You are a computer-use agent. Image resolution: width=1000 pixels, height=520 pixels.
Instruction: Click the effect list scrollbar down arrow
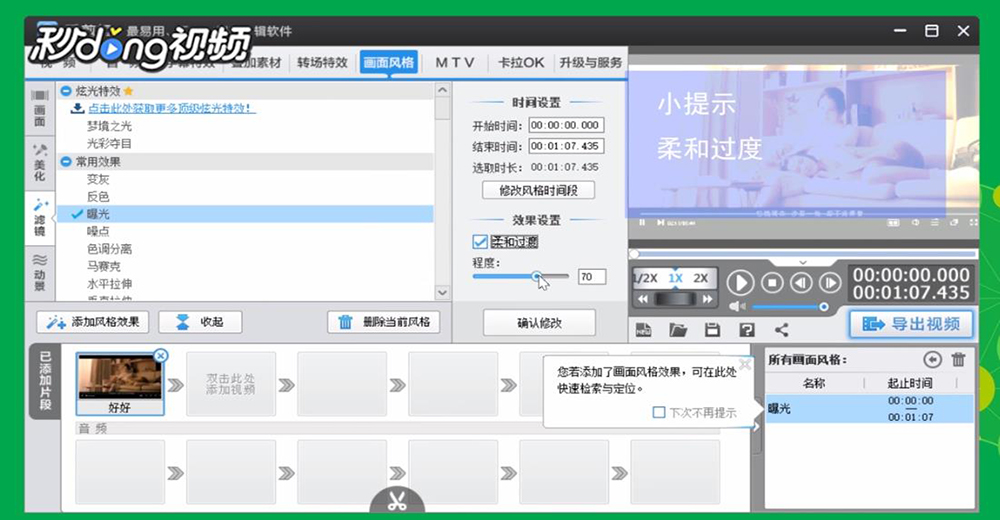point(442,292)
